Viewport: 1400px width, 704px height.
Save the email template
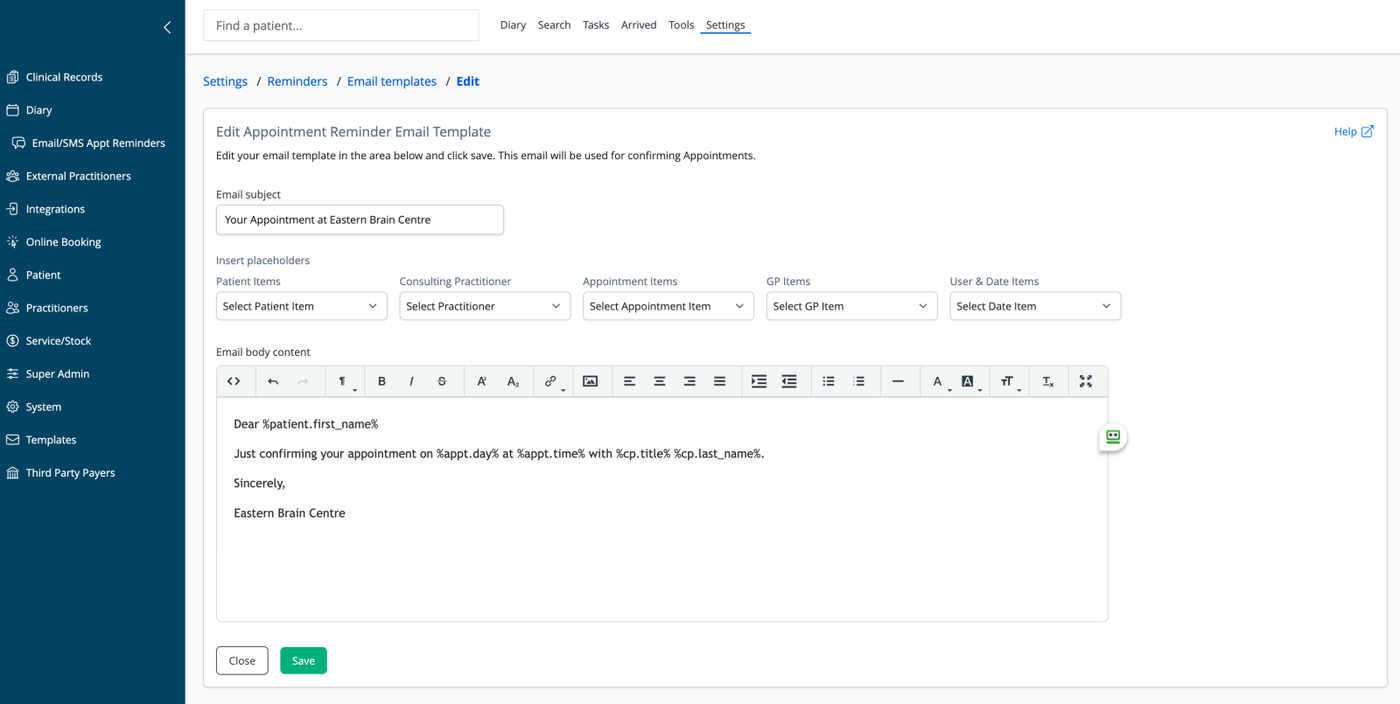tap(303, 660)
